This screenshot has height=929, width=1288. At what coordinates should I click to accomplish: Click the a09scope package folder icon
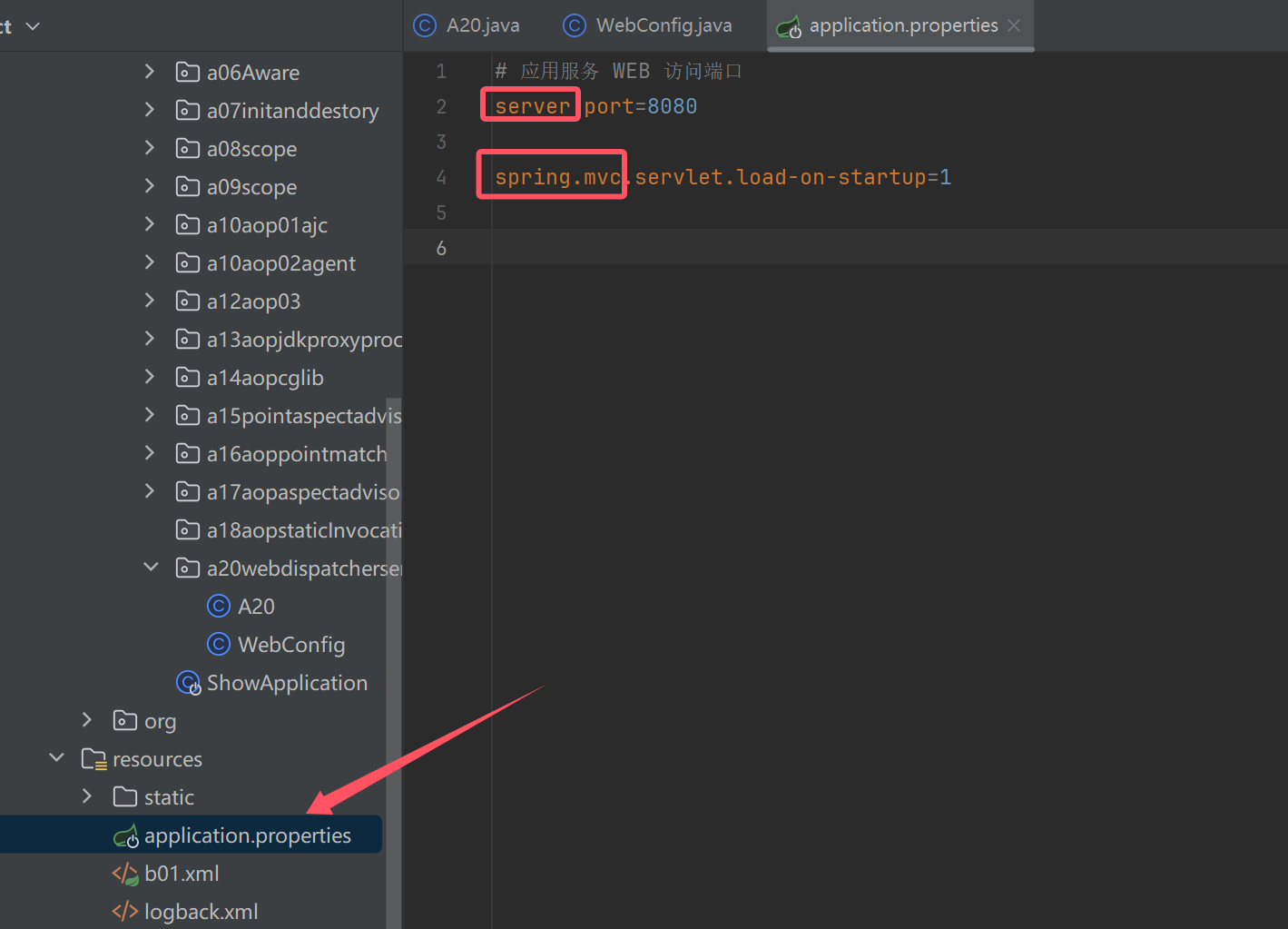click(x=188, y=186)
